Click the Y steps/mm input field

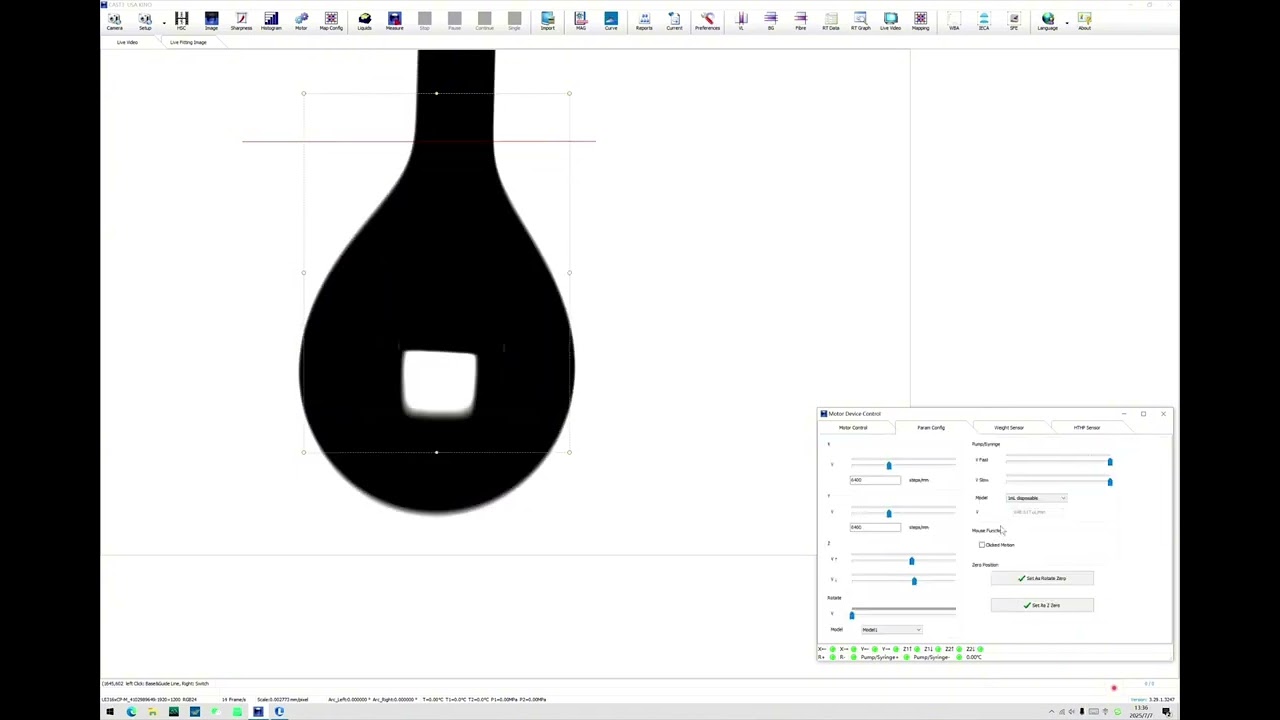click(x=875, y=527)
